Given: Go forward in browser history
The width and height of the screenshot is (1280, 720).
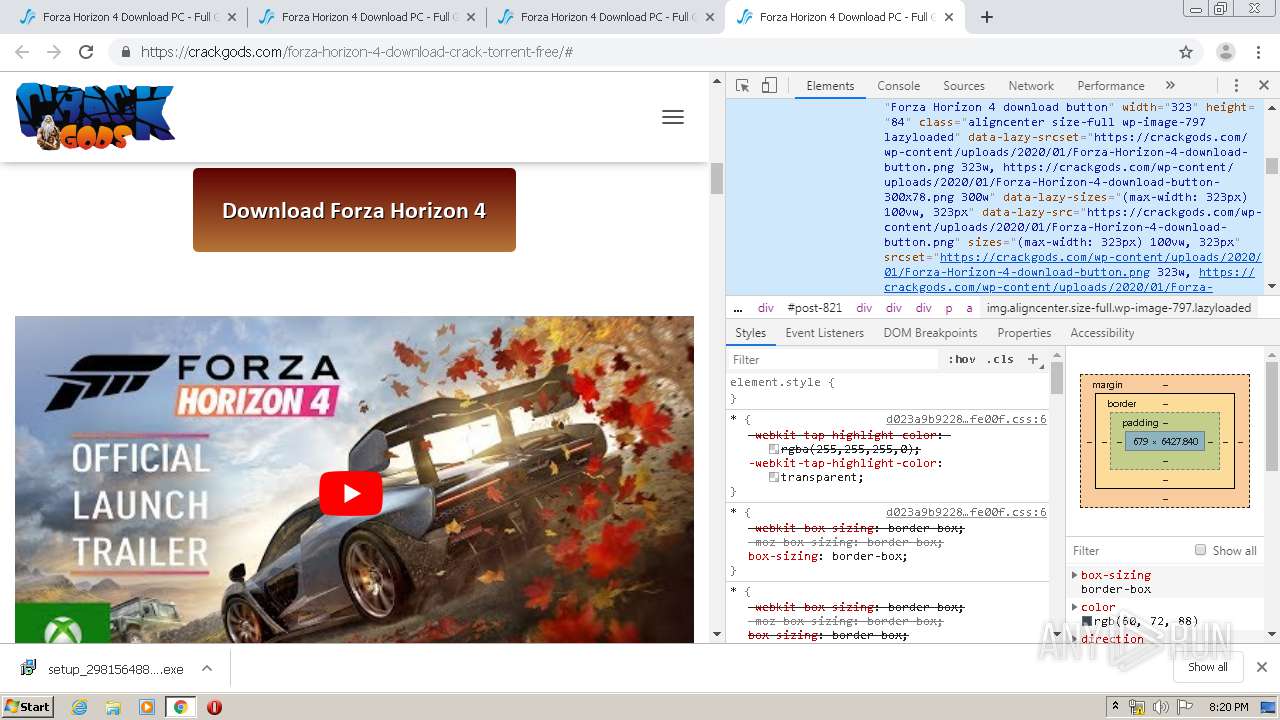Looking at the screenshot, I should coord(54,52).
